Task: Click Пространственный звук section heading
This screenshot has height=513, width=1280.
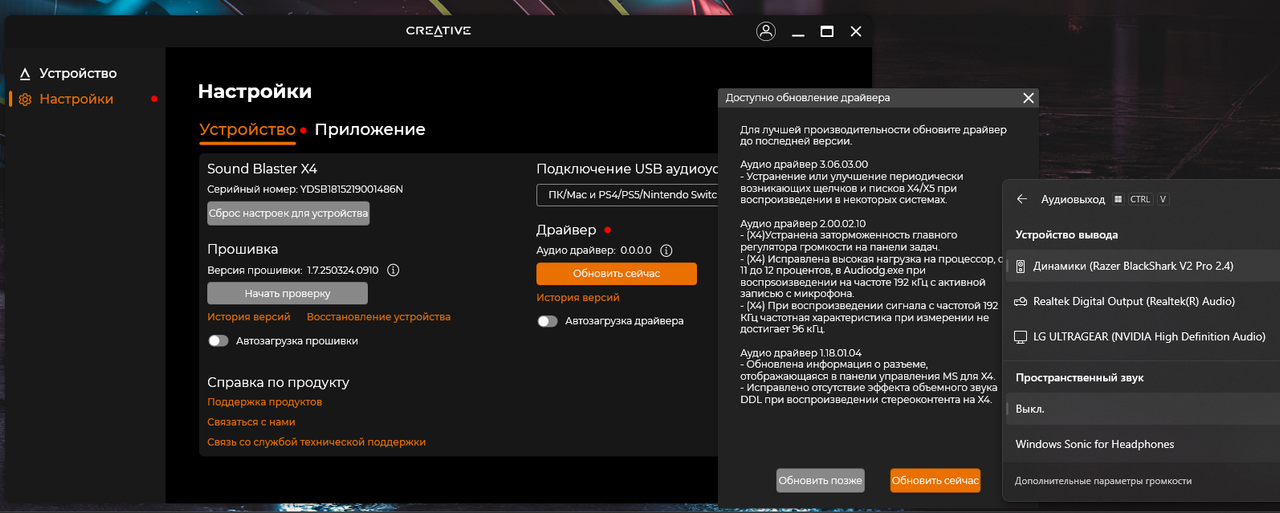Action: [1079, 378]
